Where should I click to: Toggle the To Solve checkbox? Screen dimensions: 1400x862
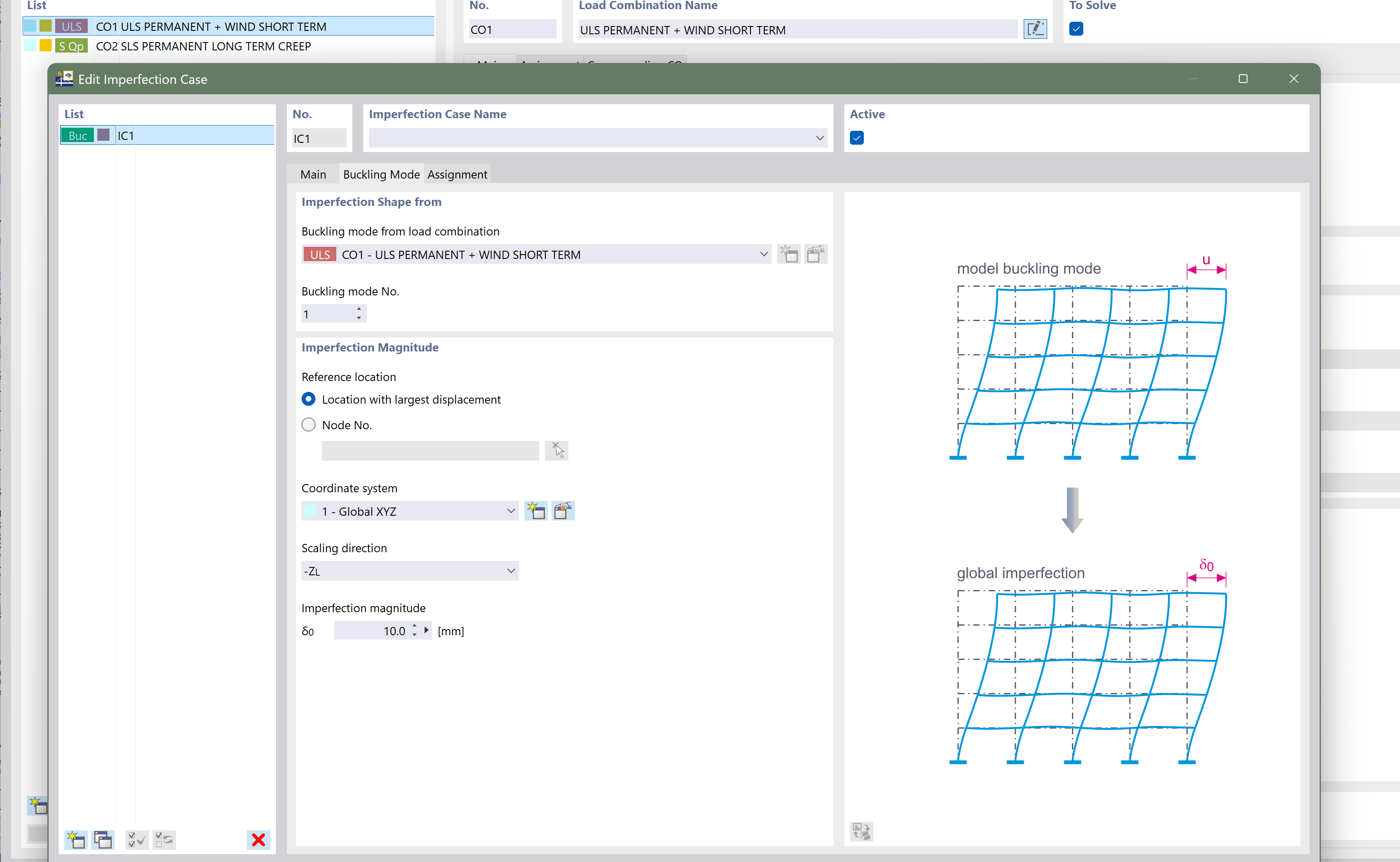(x=1076, y=29)
